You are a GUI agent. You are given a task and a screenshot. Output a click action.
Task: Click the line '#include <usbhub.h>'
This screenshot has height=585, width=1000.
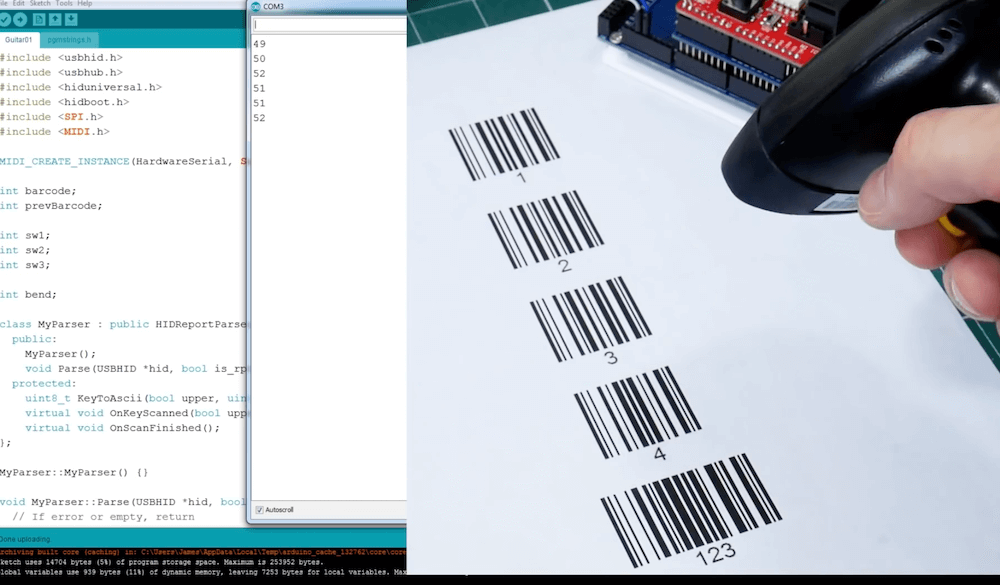click(61, 72)
